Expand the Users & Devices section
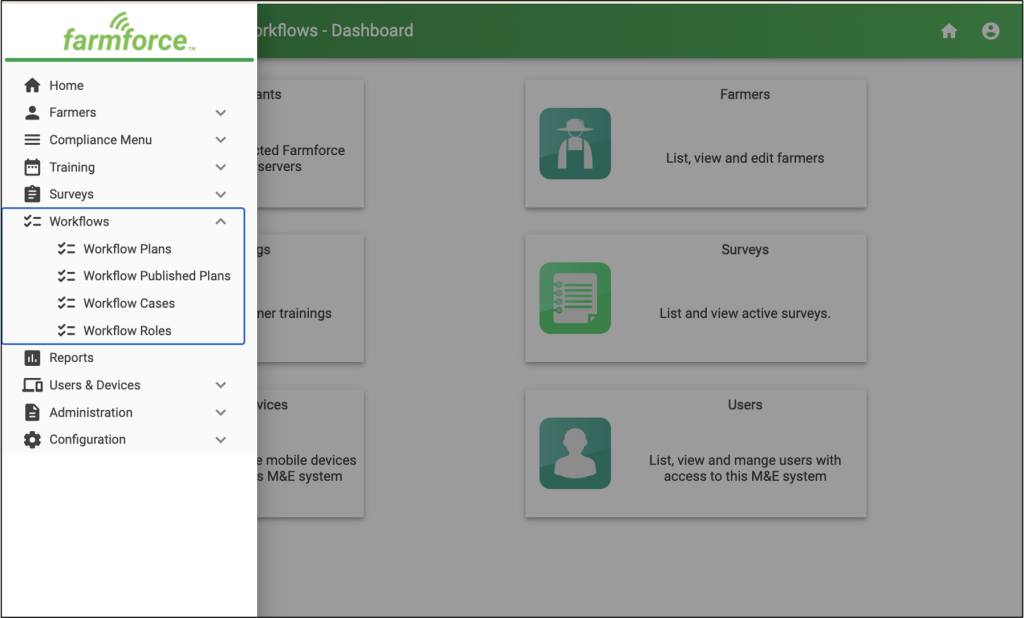This screenshot has height=618, width=1024. pyautogui.click(x=220, y=384)
